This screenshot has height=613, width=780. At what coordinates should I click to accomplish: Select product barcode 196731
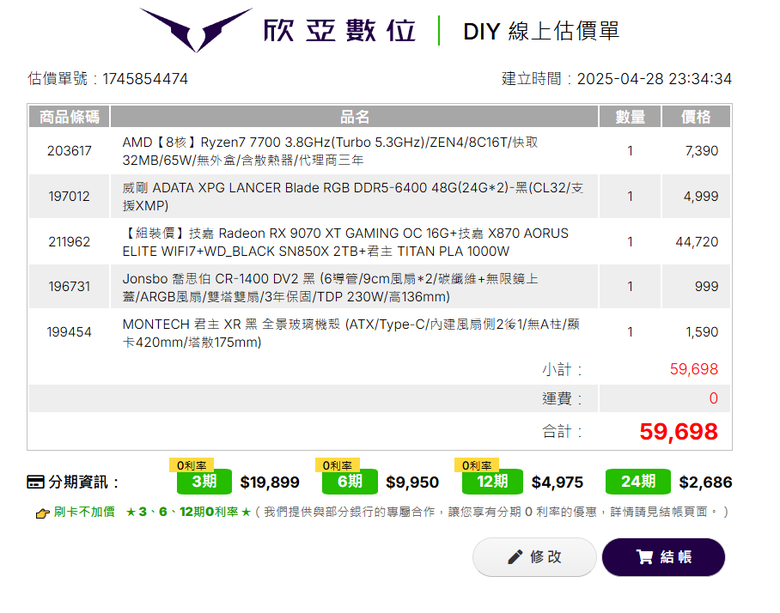pyautogui.click(x=69, y=287)
